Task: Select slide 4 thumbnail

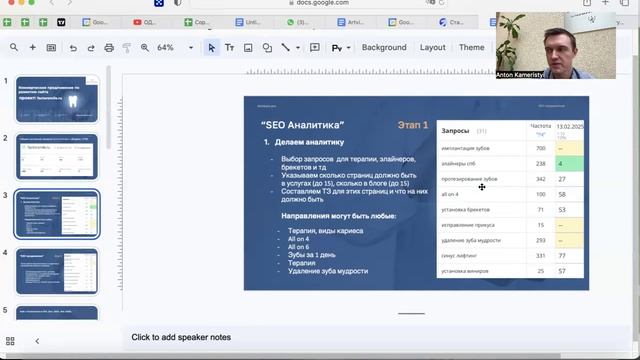Action: point(57,271)
